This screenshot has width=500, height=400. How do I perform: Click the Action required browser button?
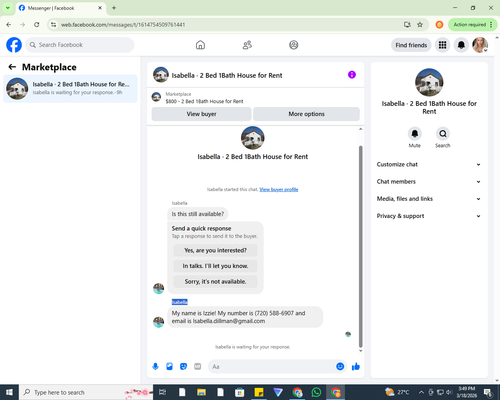point(473,25)
